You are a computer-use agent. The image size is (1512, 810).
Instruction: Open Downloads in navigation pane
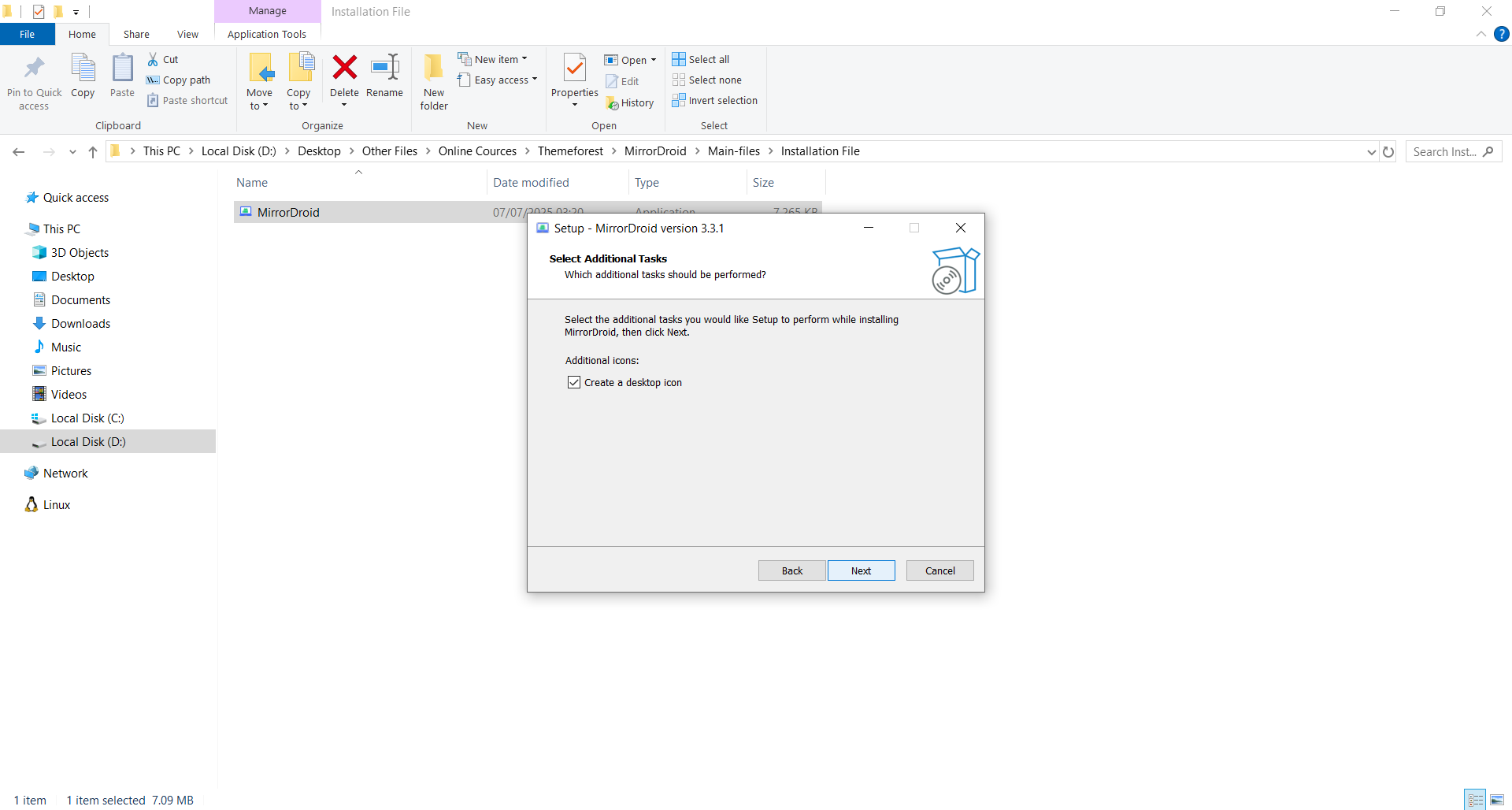[72, 323]
